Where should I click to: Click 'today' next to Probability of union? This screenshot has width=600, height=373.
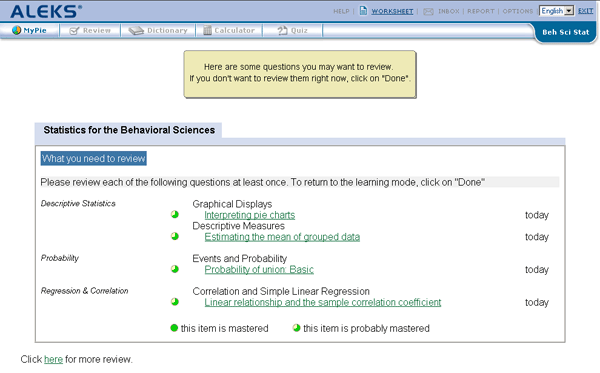point(537,269)
